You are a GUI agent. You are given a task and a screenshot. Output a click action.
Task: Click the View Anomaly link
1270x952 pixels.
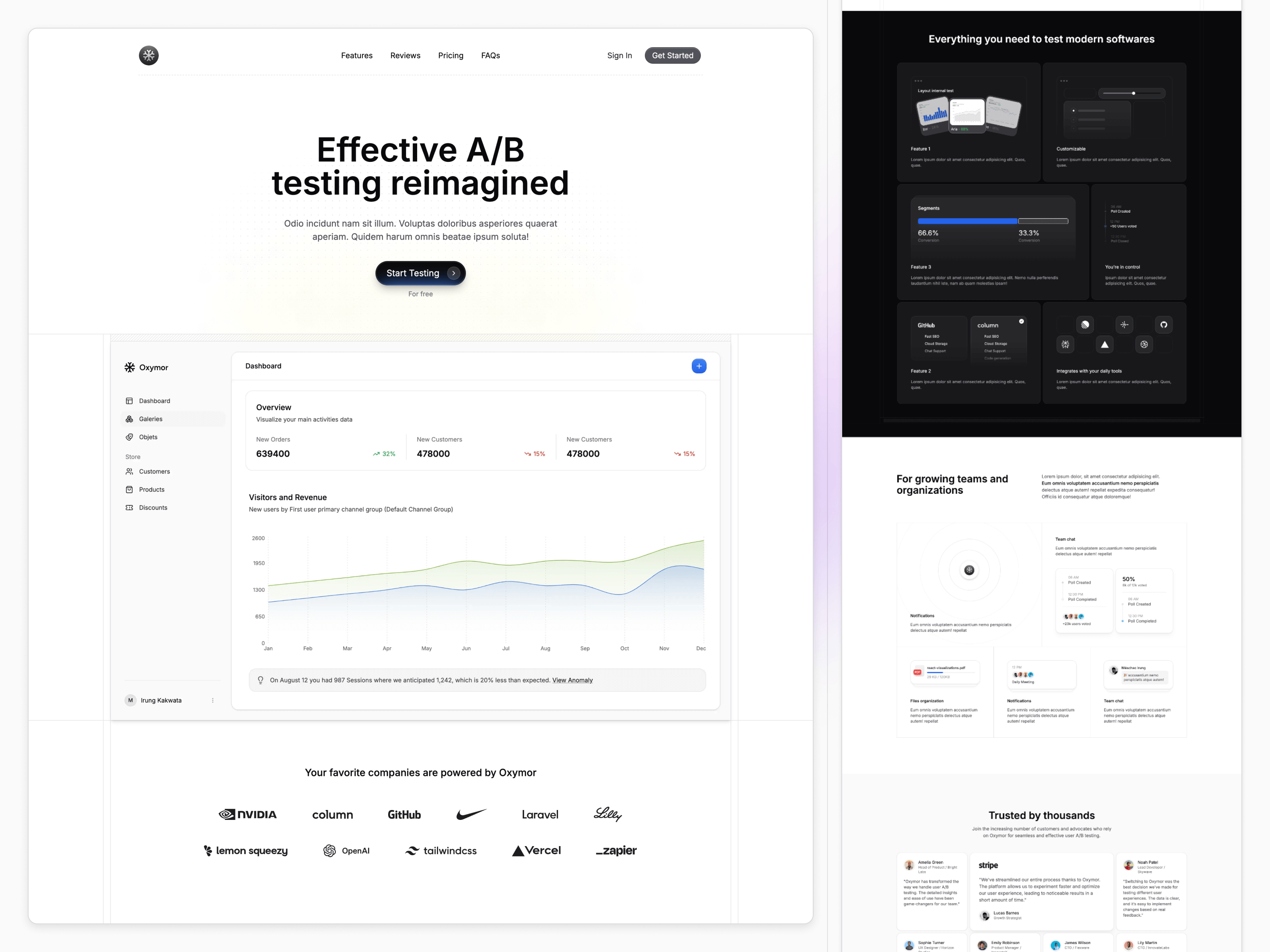pos(573,680)
